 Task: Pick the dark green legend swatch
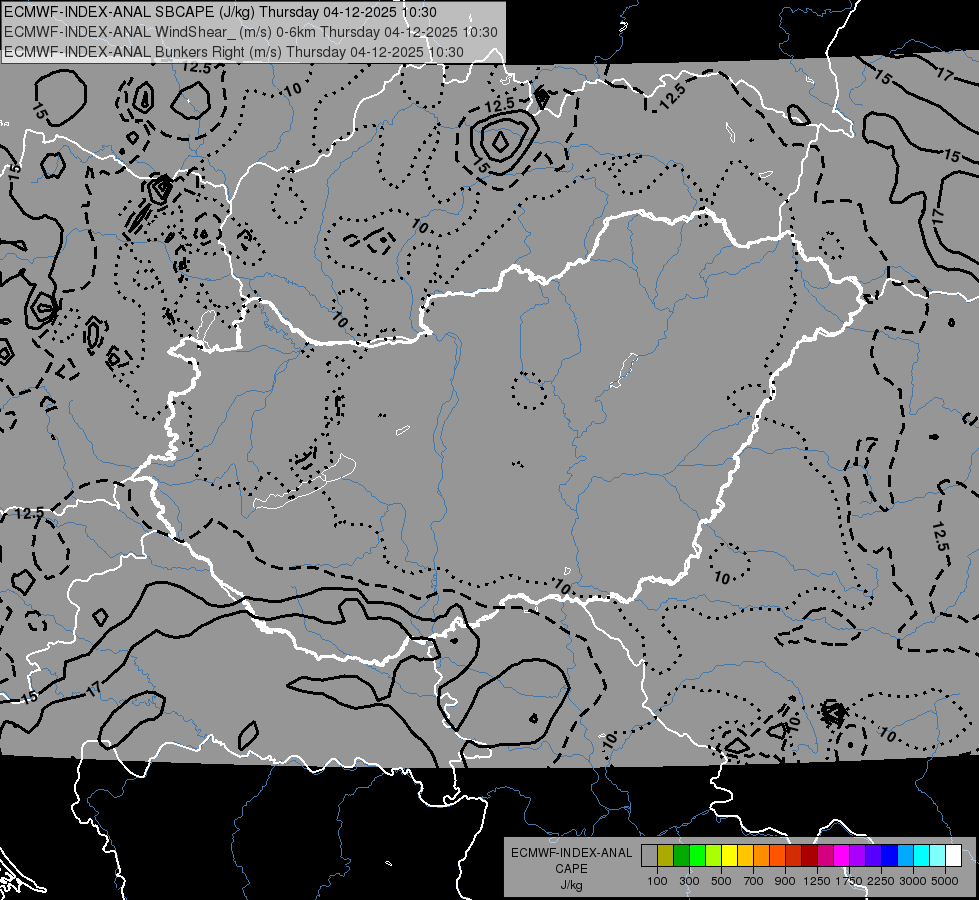pyautogui.click(x=681, y=856)
